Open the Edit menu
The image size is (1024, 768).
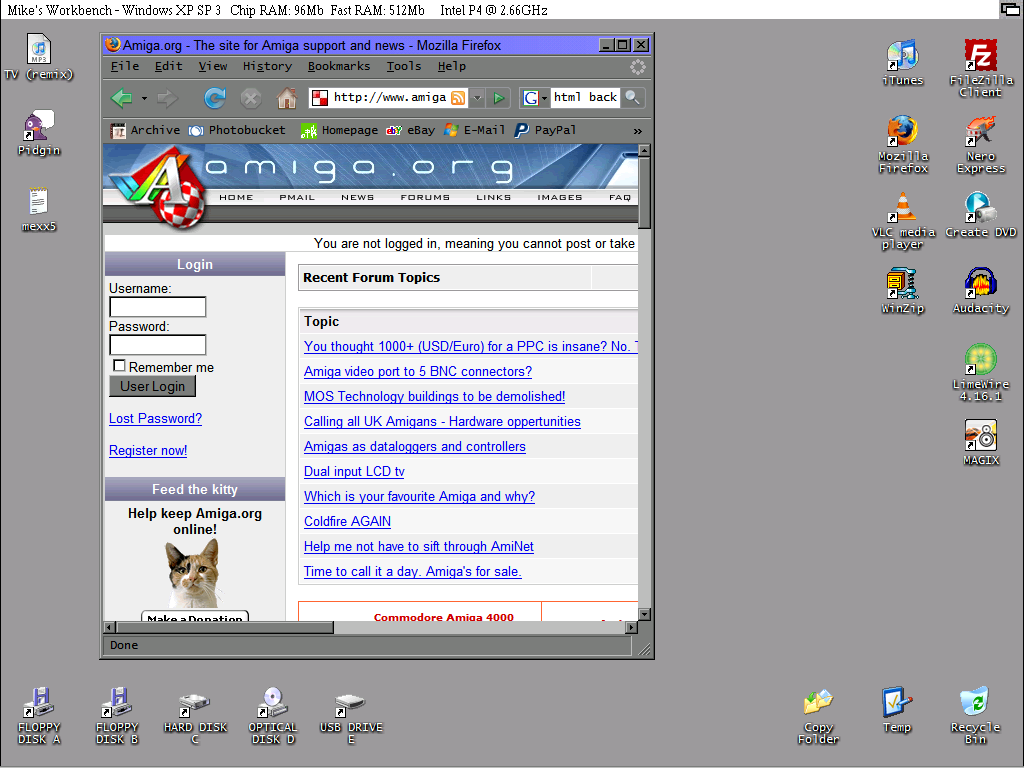[x=168, y=66]
